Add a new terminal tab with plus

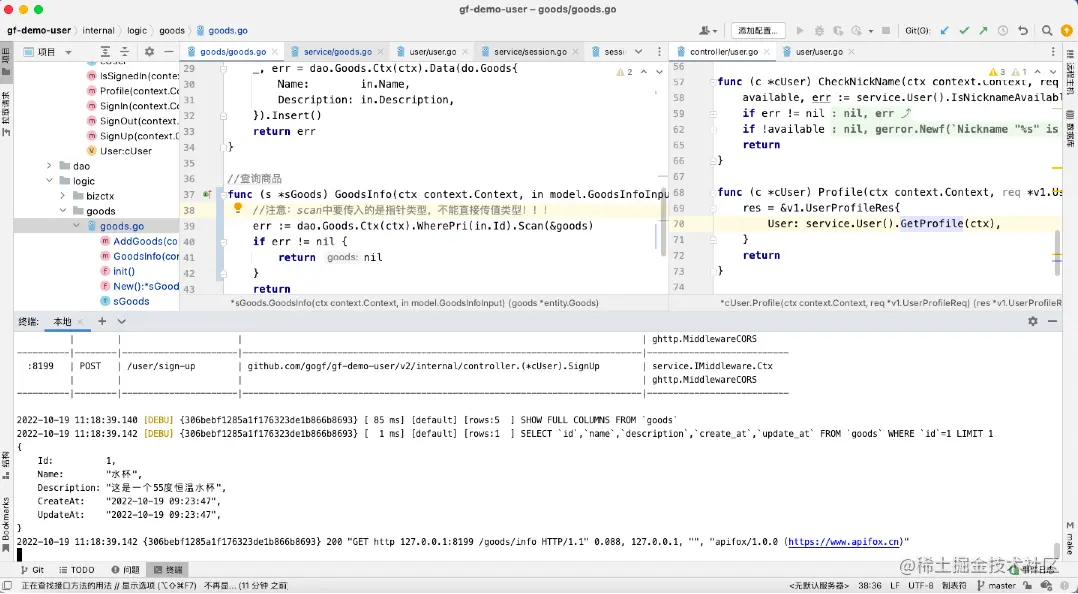(102, 321)
